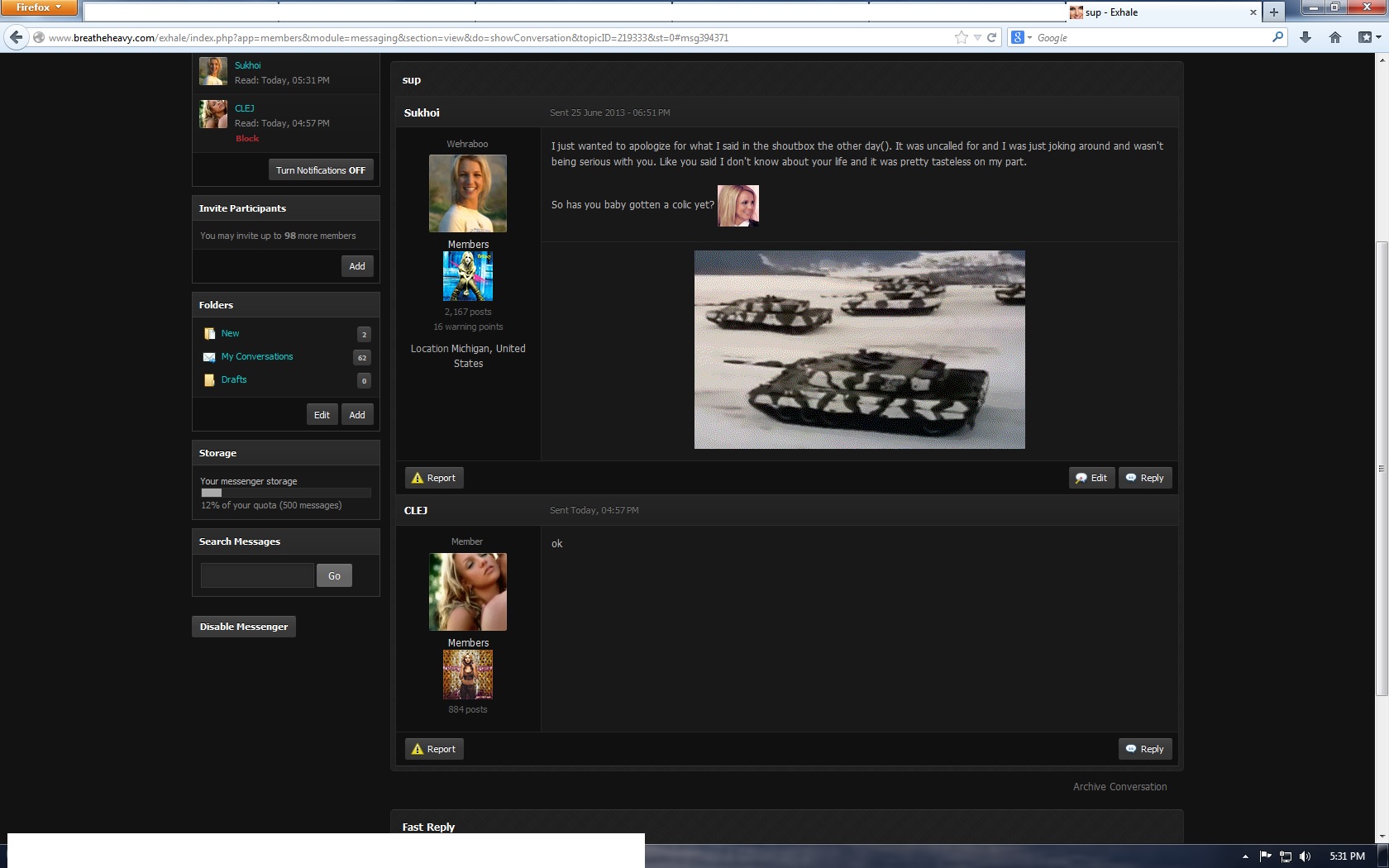This screenshot has height=868, width=1389.
Task: Click Add under Invite Participants
Action: [x=357, y=266]
